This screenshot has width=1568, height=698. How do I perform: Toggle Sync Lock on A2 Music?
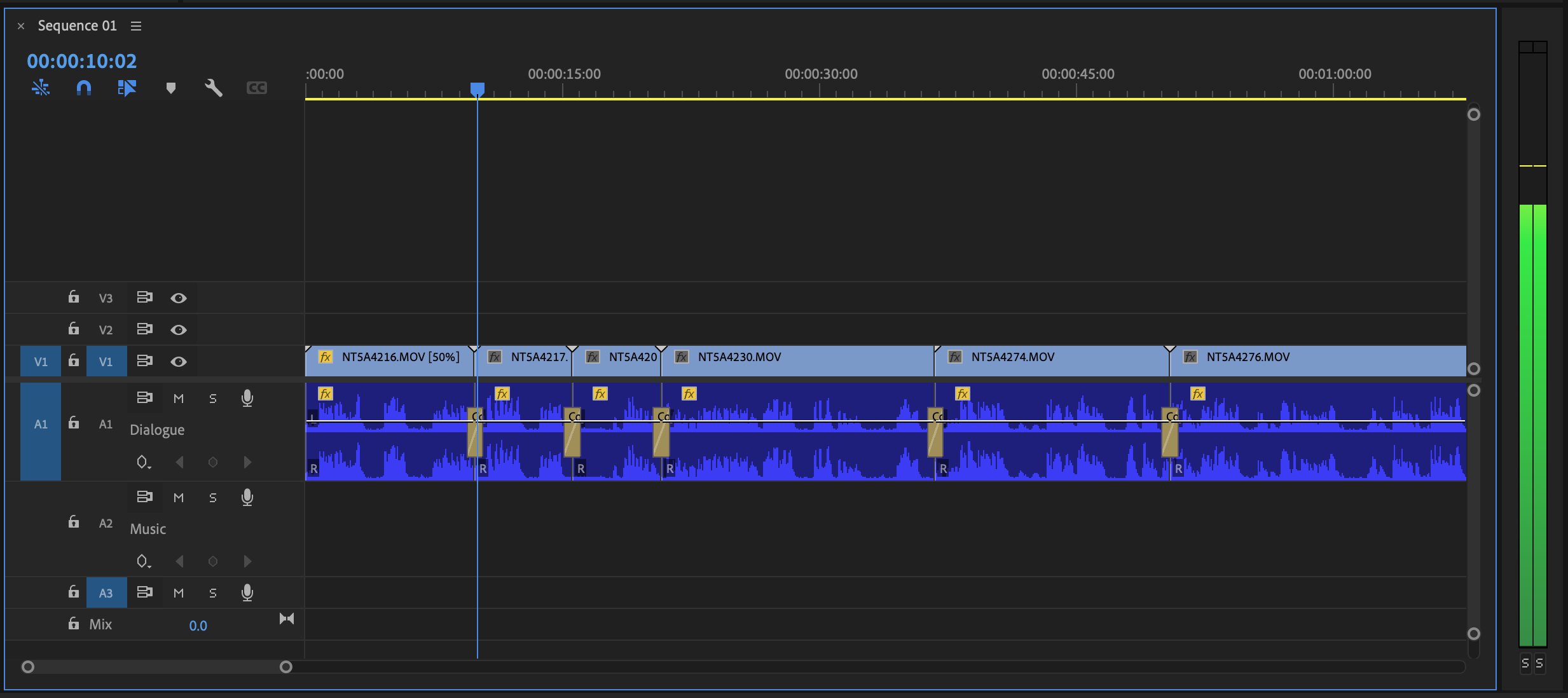point(145,496)
